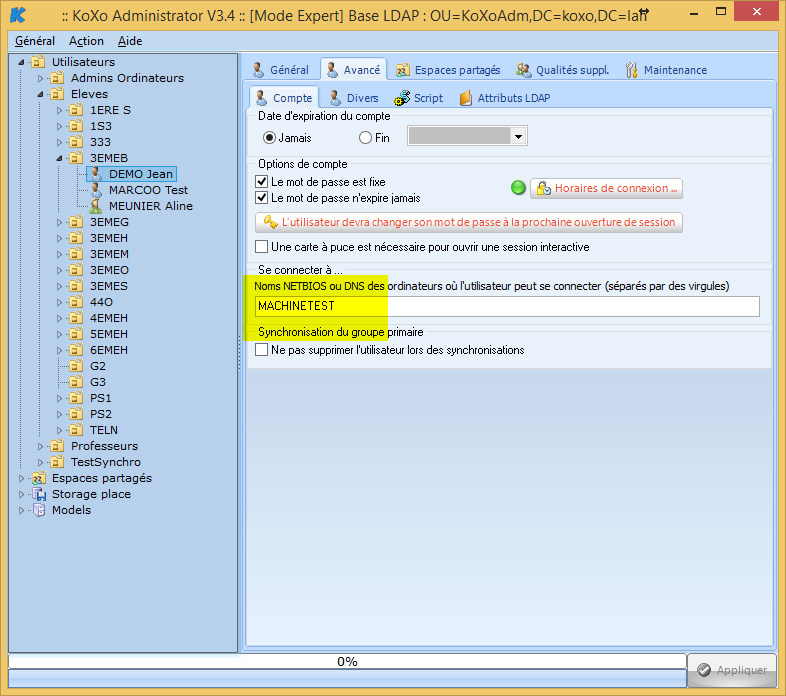Collapse the 3EMEB class node
The height and width of the screenshot is (696, 786).
pos(59,158)
